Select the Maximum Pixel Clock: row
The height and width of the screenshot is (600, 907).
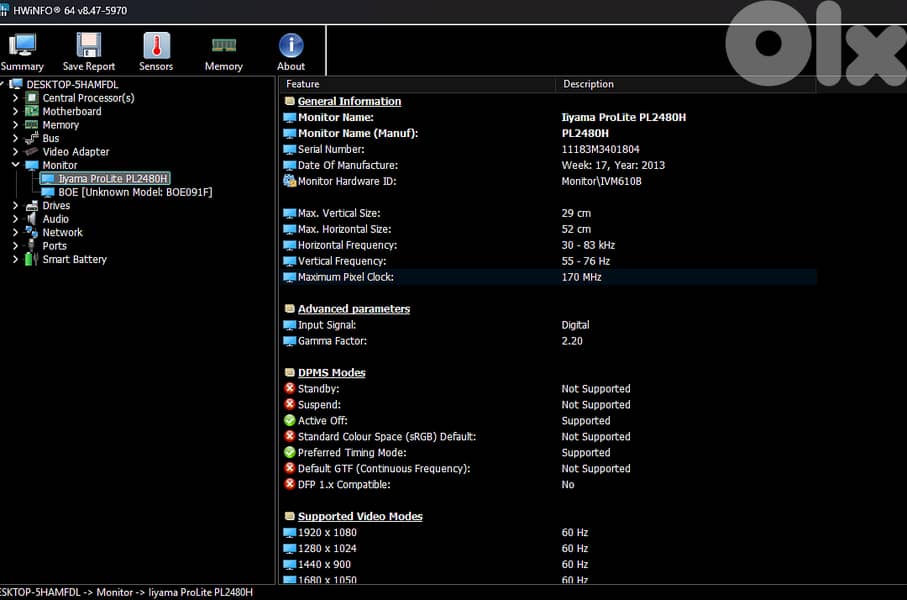pyautogui.click(x=548, y=277)
